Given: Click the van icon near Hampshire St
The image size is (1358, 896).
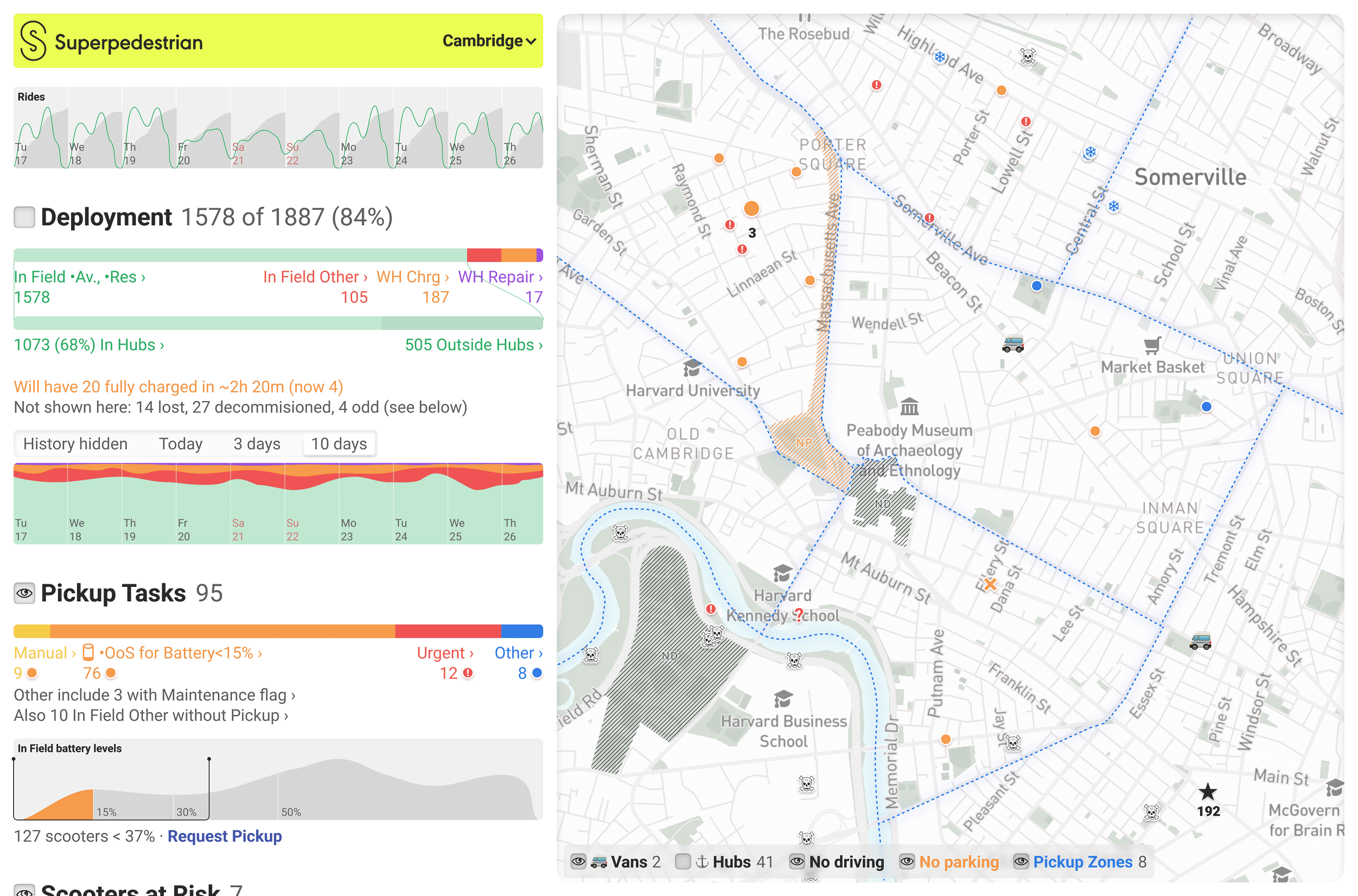Looking at the screenshot, I should [x=1200, y=641].
